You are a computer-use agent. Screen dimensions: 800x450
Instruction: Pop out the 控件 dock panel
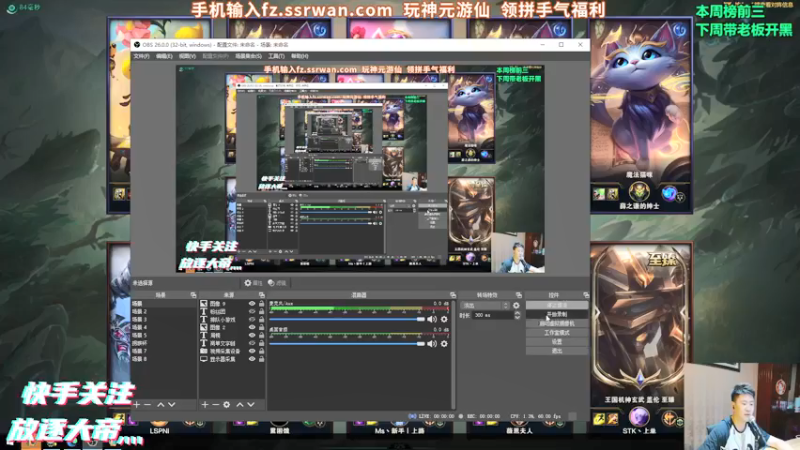pyautogui.click(x=586, y=295)
